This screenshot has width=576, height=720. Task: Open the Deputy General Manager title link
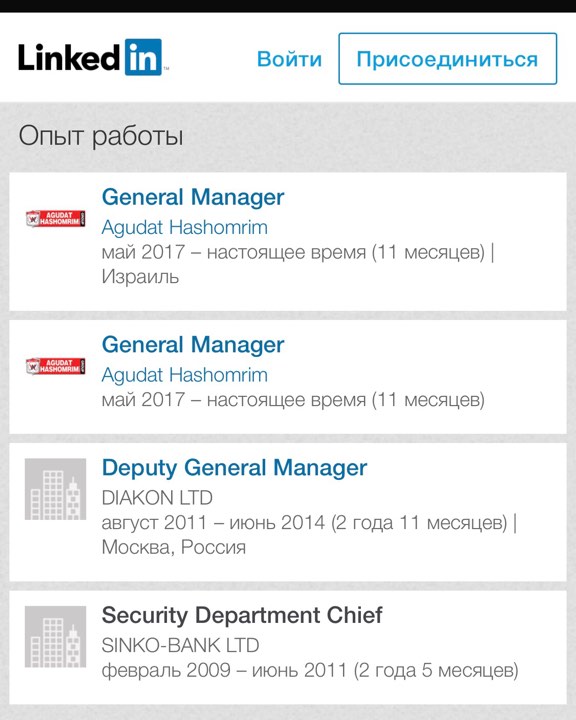(x=234, y=468)
